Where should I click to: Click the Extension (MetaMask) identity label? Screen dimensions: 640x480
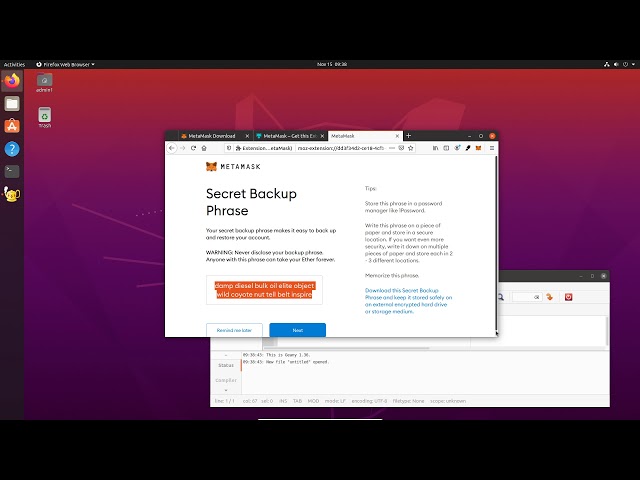264,148
